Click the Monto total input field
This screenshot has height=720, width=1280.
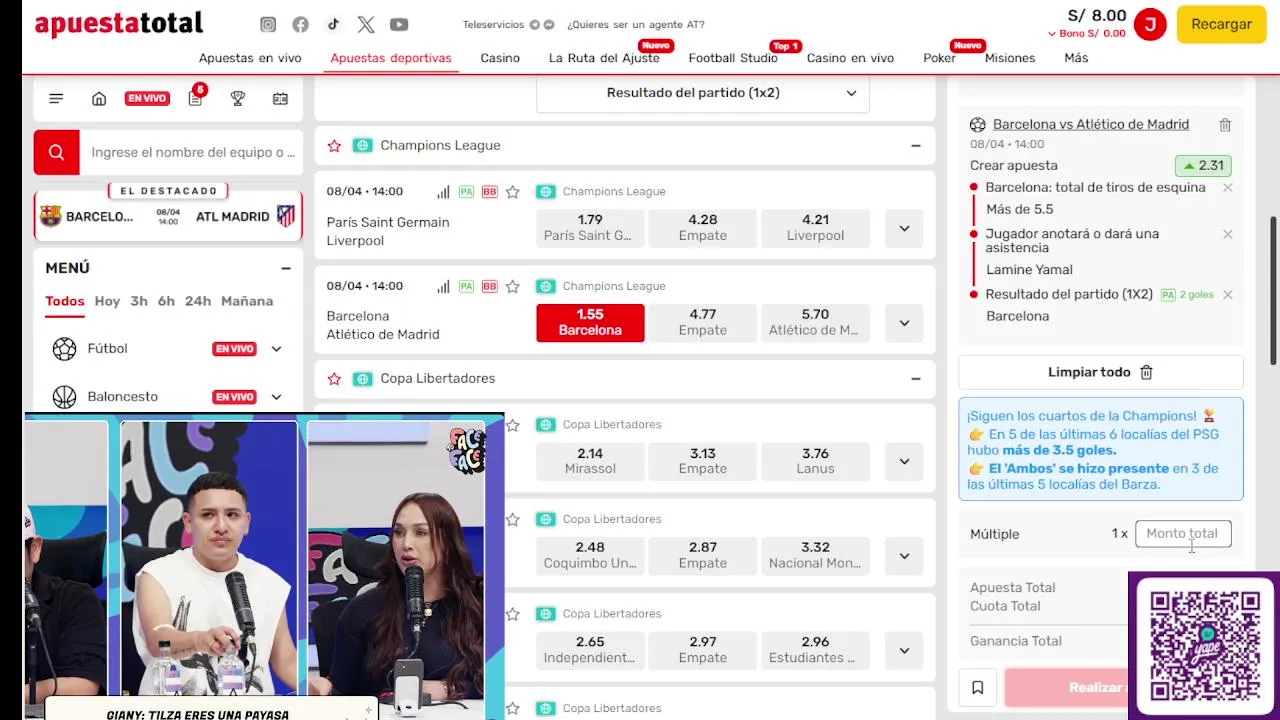point(1183,534)
